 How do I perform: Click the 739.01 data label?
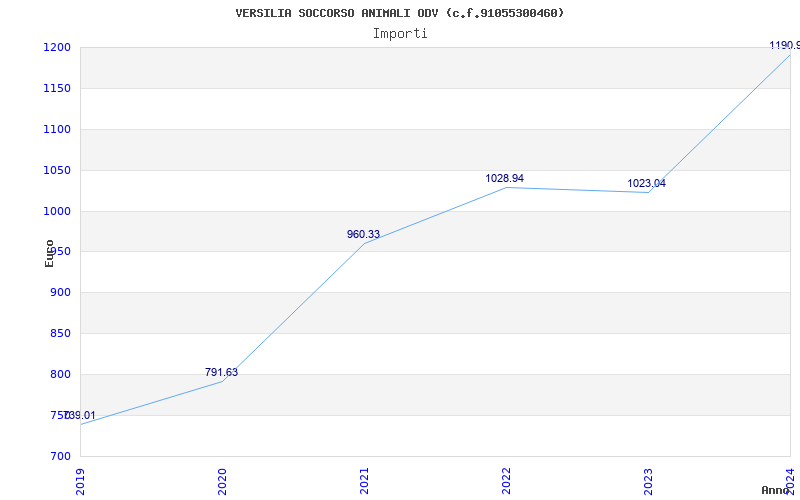[x=79, y=415]
